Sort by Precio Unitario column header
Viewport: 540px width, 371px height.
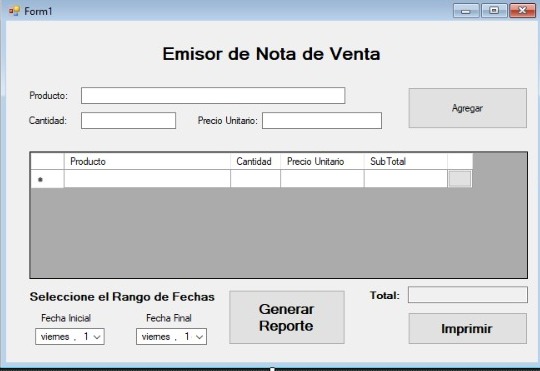322,161
